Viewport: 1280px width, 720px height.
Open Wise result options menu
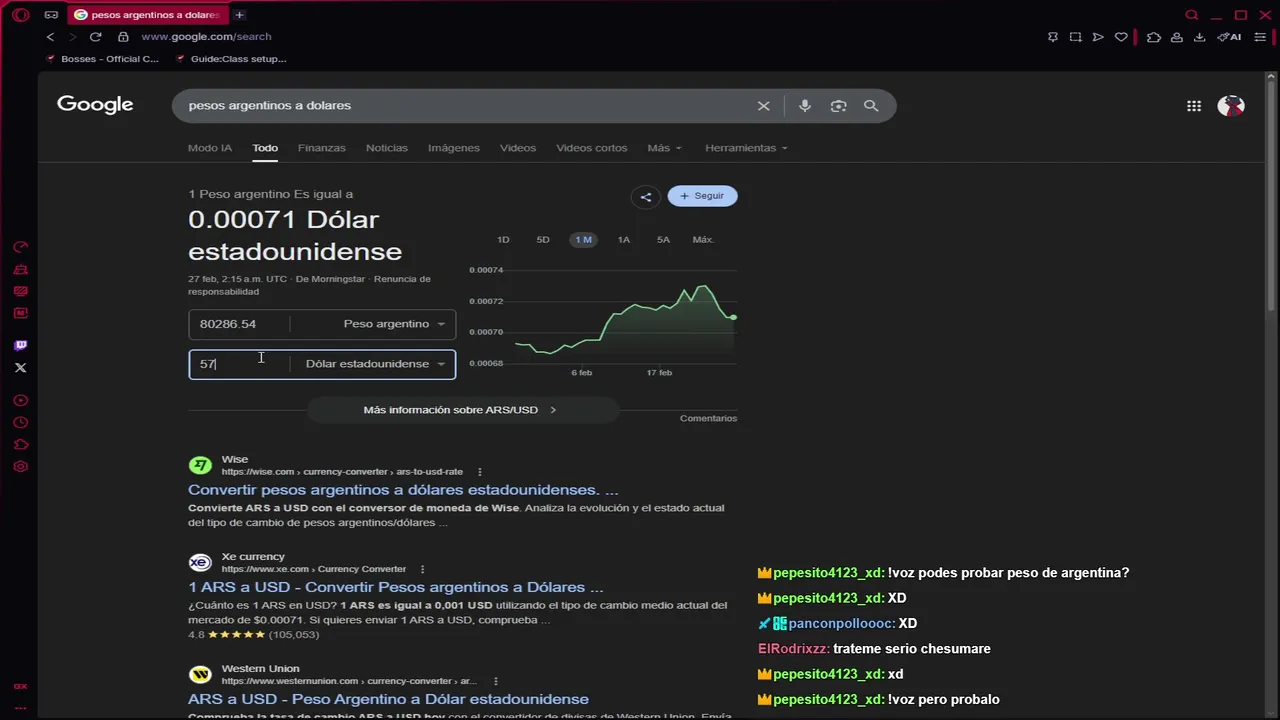[x=480, y=472]
